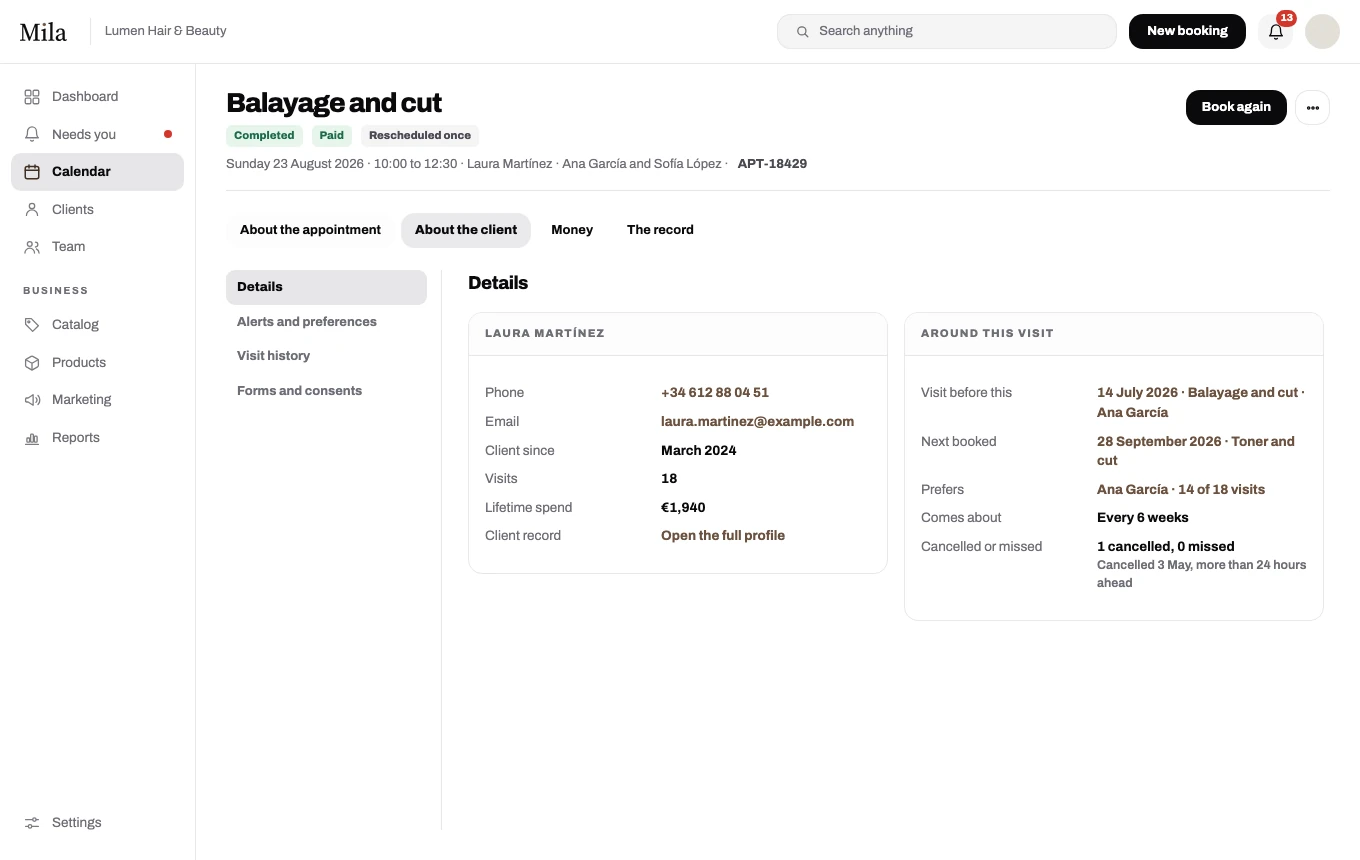This screenshot has height=860, width=1360.
Task: Select the About the client tab
Action: coord(466,230)
